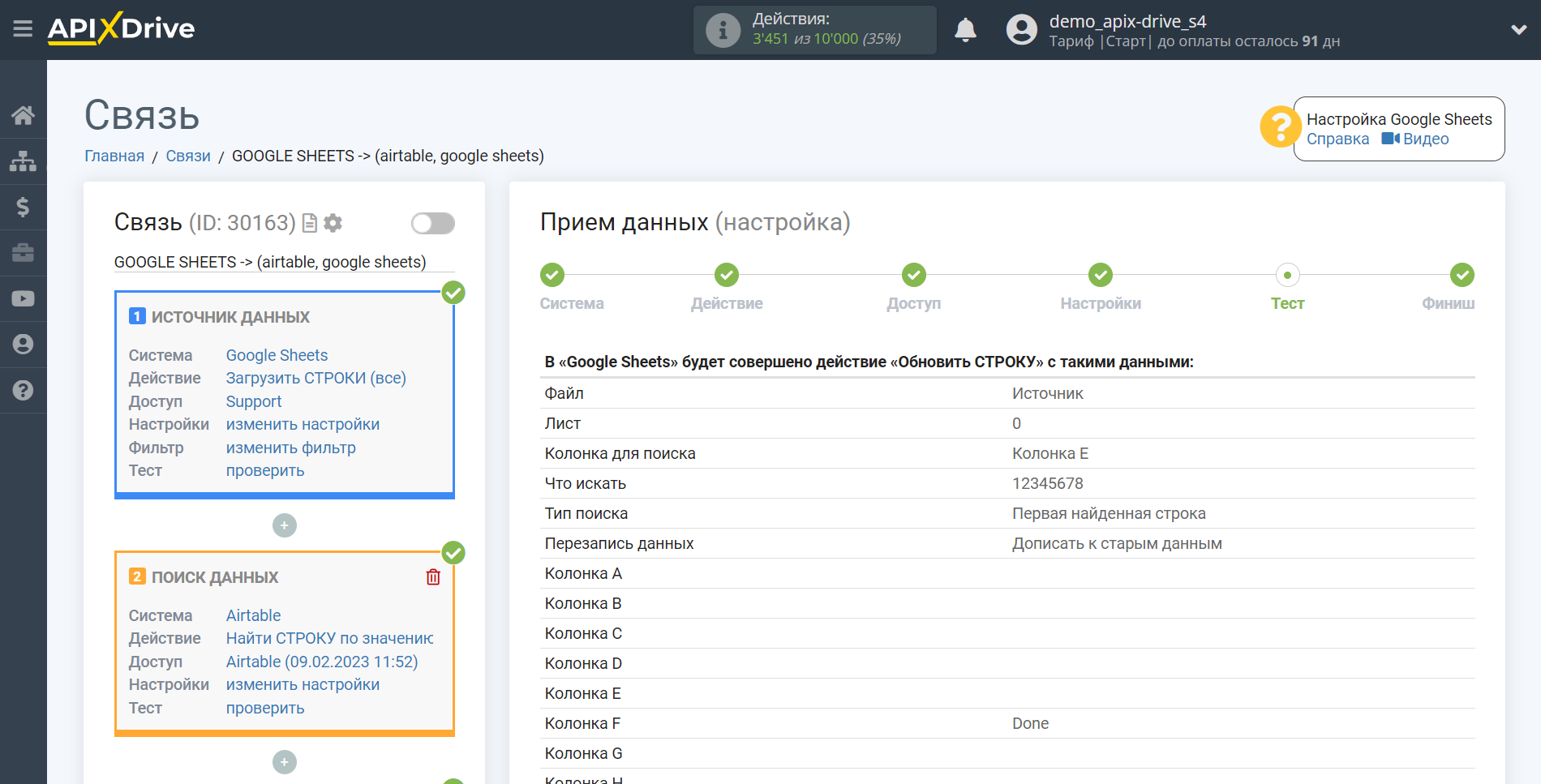Image resolution: width=1541 pixels, height=784 pixels.
Task: Click the Колонка G row
Action: (1007, 753)
